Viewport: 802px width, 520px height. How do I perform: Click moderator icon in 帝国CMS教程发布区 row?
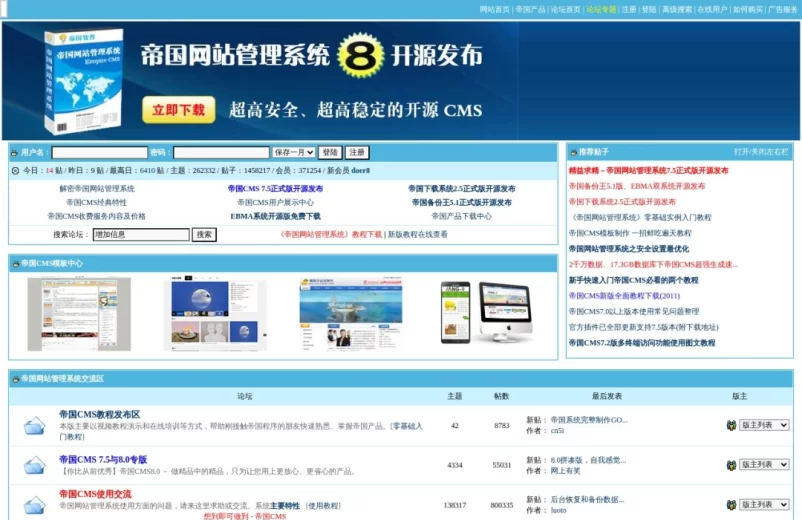pos(731,425)
